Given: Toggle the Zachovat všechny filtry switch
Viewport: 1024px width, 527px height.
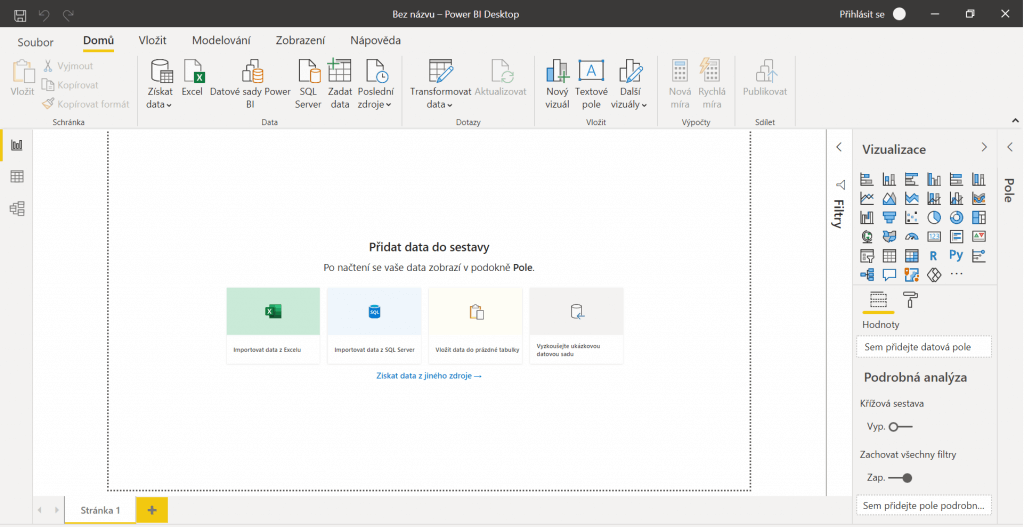Looking at the screenshot, I should pyautogui.click(x=900, y=478).
